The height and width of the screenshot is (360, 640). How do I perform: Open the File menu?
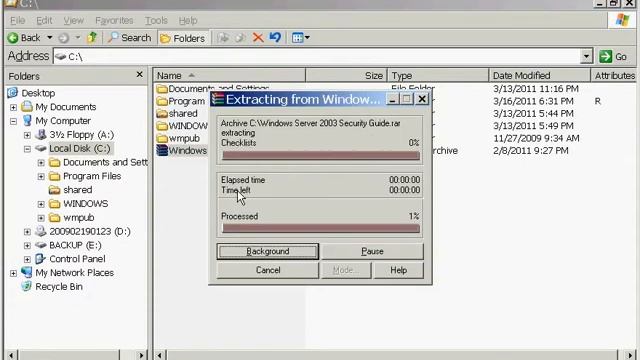point(18,20)
